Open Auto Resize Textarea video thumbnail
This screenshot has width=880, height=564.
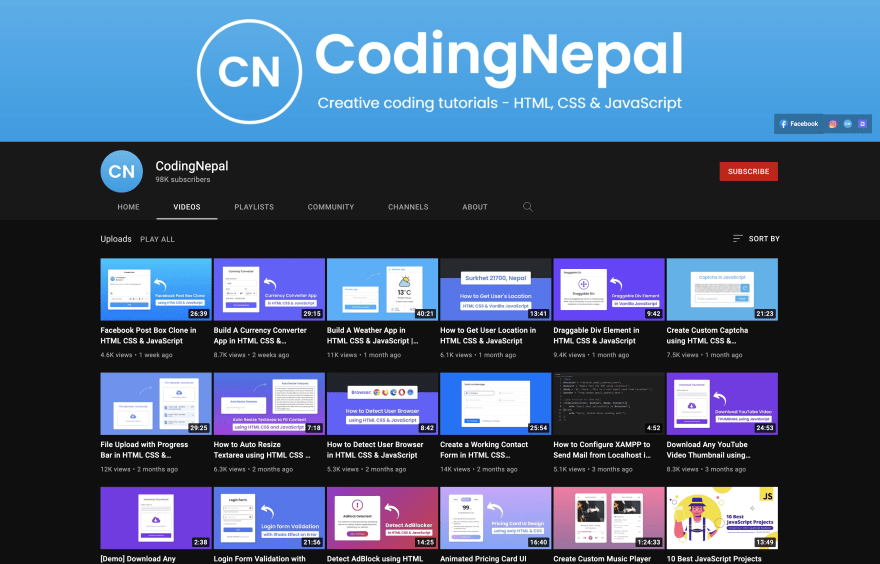click(x=269, y=403)
